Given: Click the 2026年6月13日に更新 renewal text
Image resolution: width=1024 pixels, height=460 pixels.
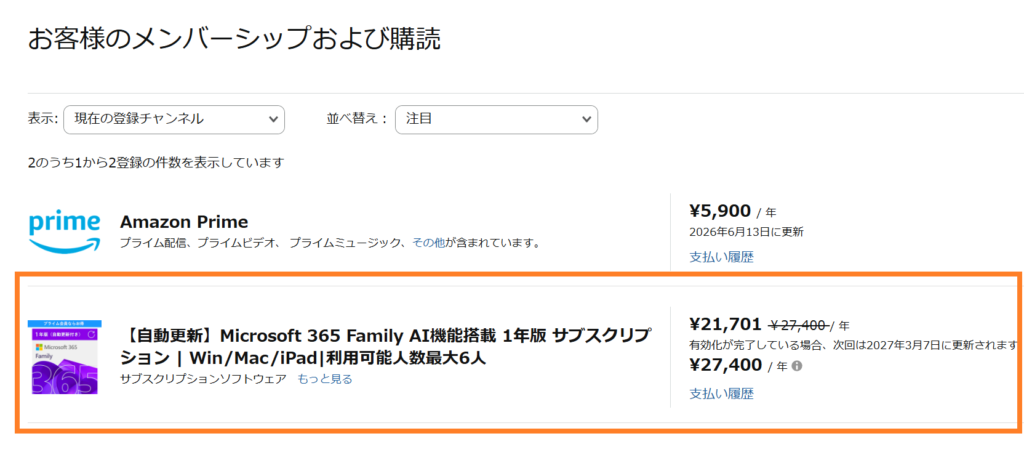Looking at the screenshot, I should click(x=746, y=232).
